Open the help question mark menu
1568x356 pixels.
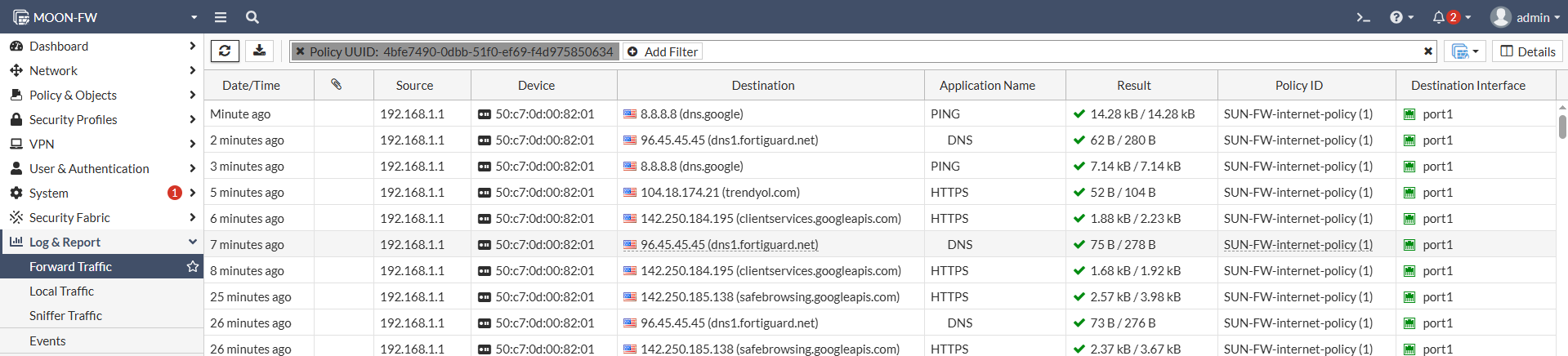[x=1401, y=17]
